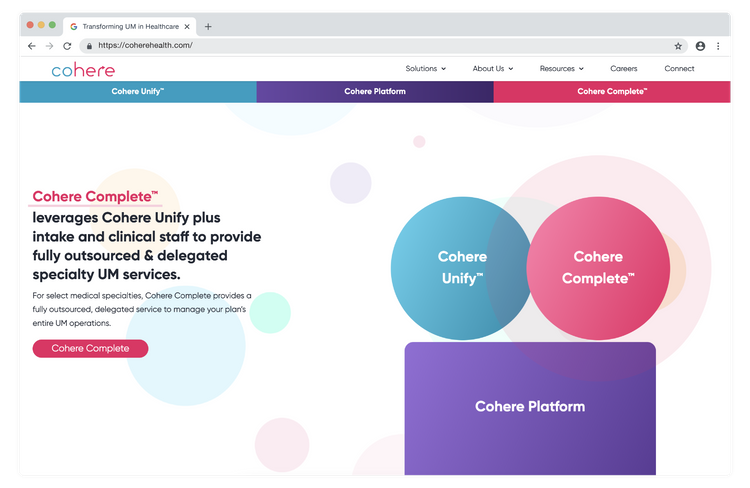750x488 pixels.
Task: Open the Connect nav link
Action: (679, 68)
